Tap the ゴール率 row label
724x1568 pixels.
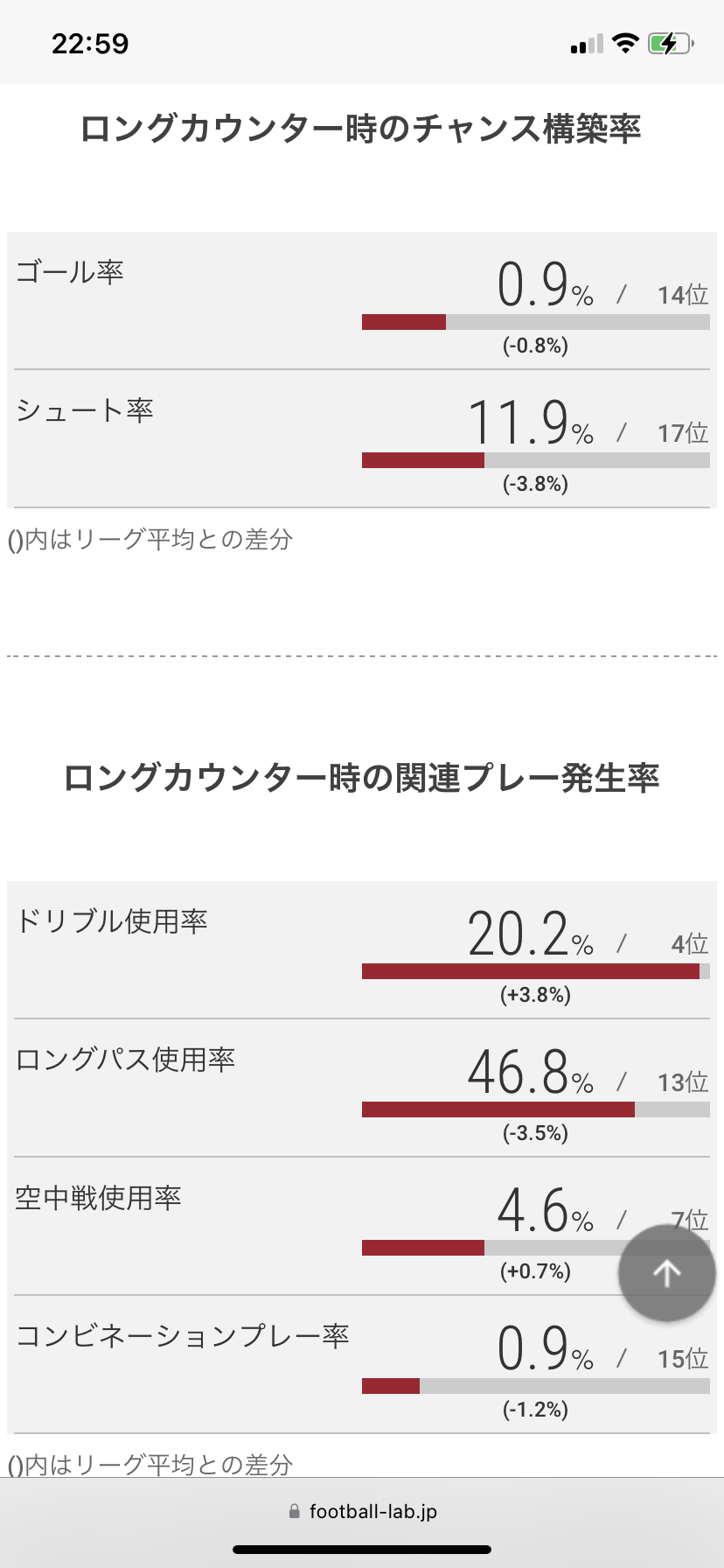pyautogui.click(x=70, y=271)
